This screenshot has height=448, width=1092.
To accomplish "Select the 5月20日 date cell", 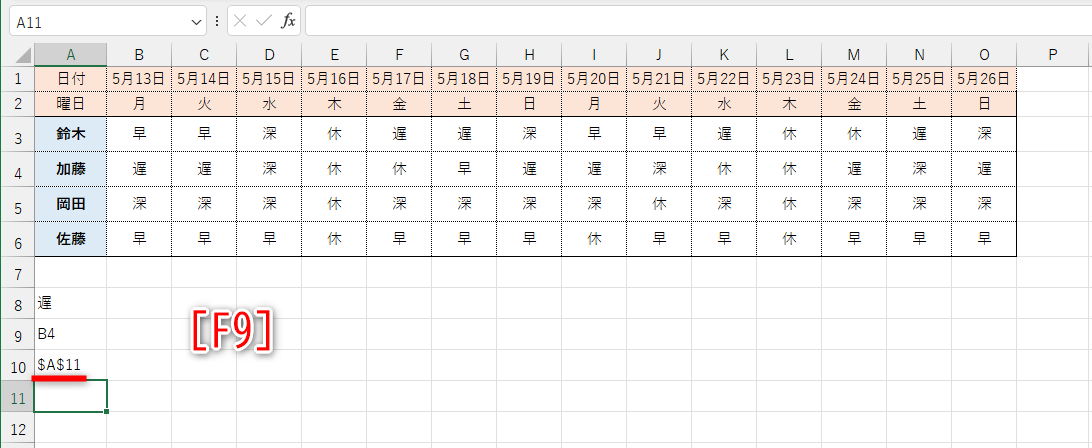I will click(594, 78).
